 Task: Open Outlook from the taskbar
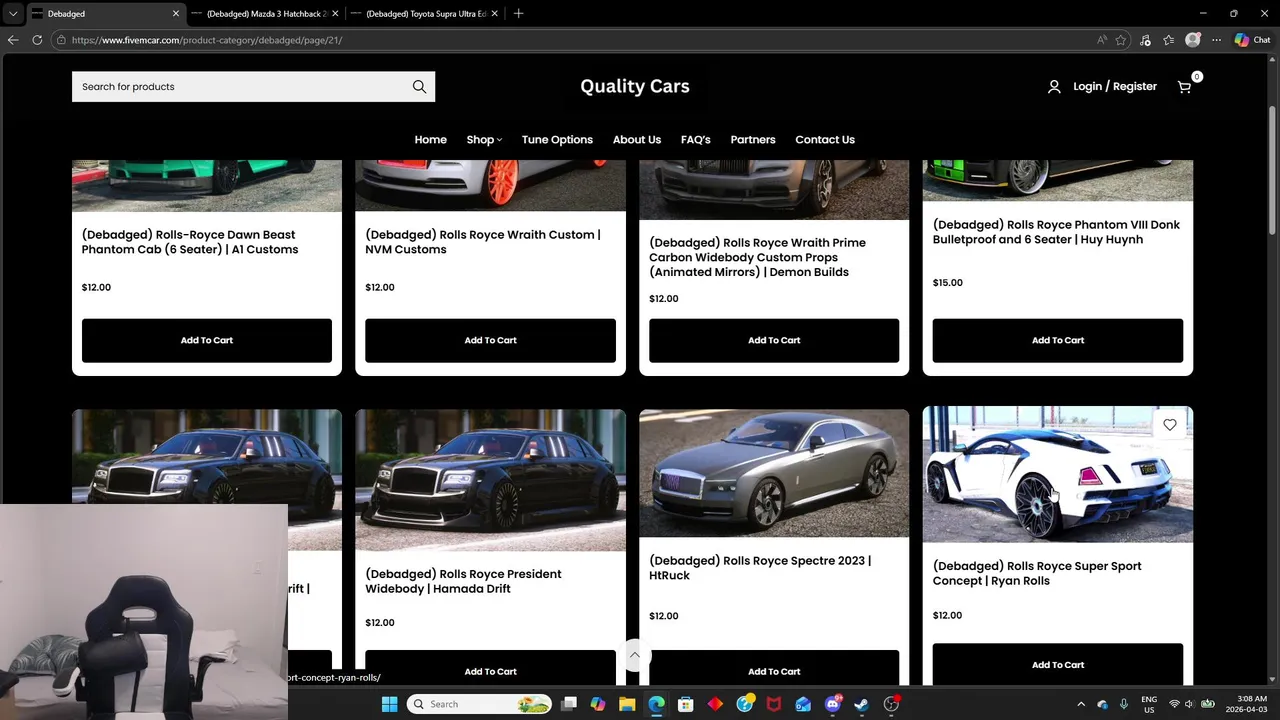pyautogui.click(x=803, y=704)
